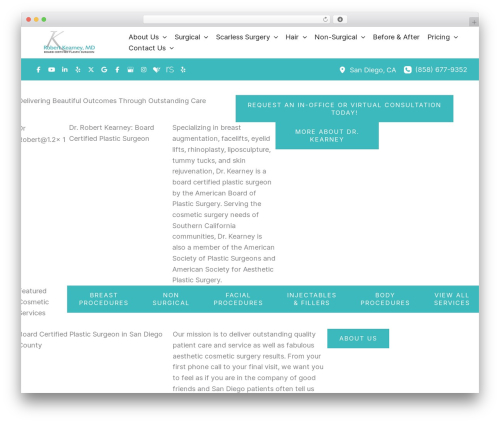The height and width of the screenshot is (423, 500).
Task: Click the phone handset icon
Action: coord(407,70)
